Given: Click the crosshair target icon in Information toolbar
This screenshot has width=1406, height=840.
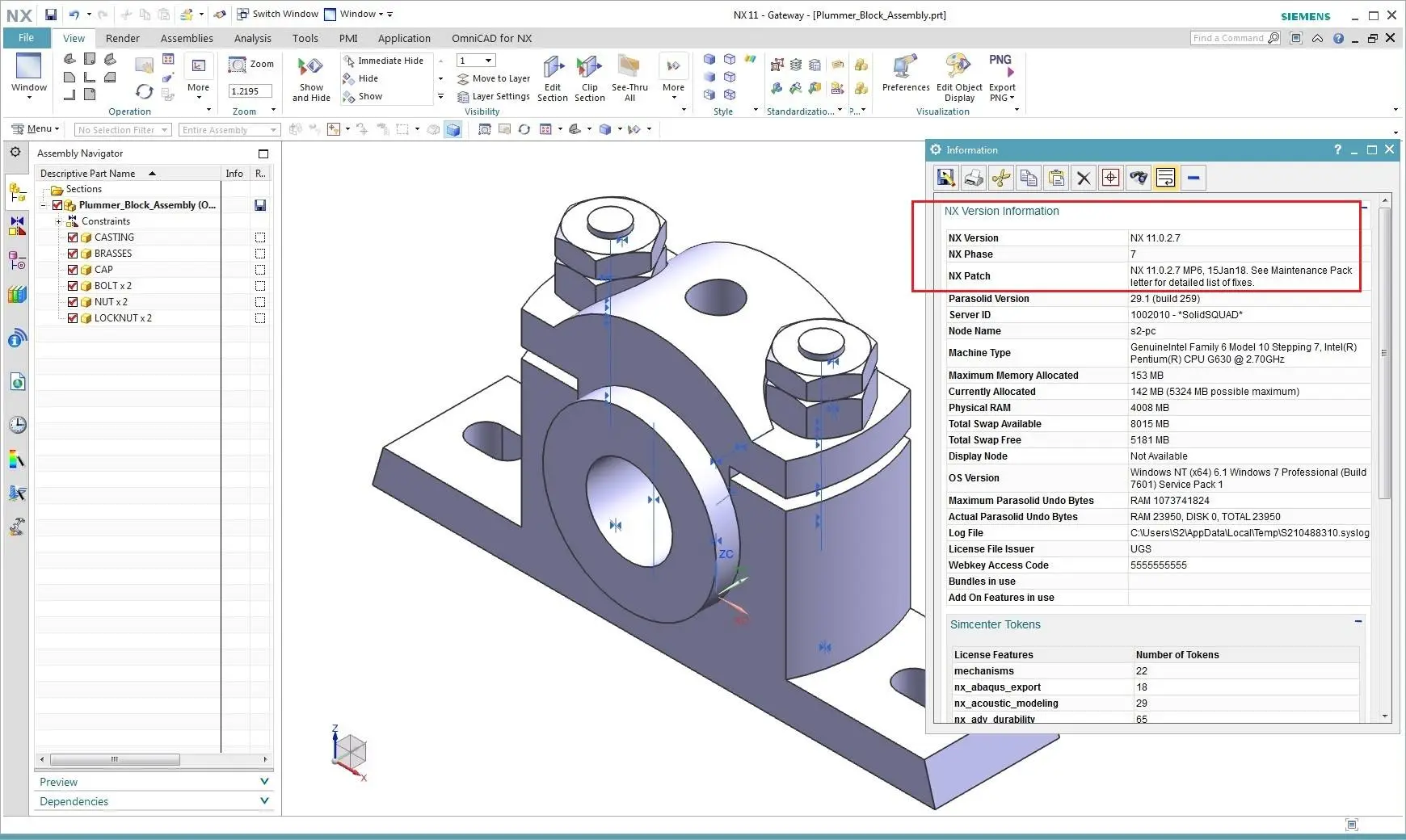Looking at the screenshot, I should (x=1111, y=178).
